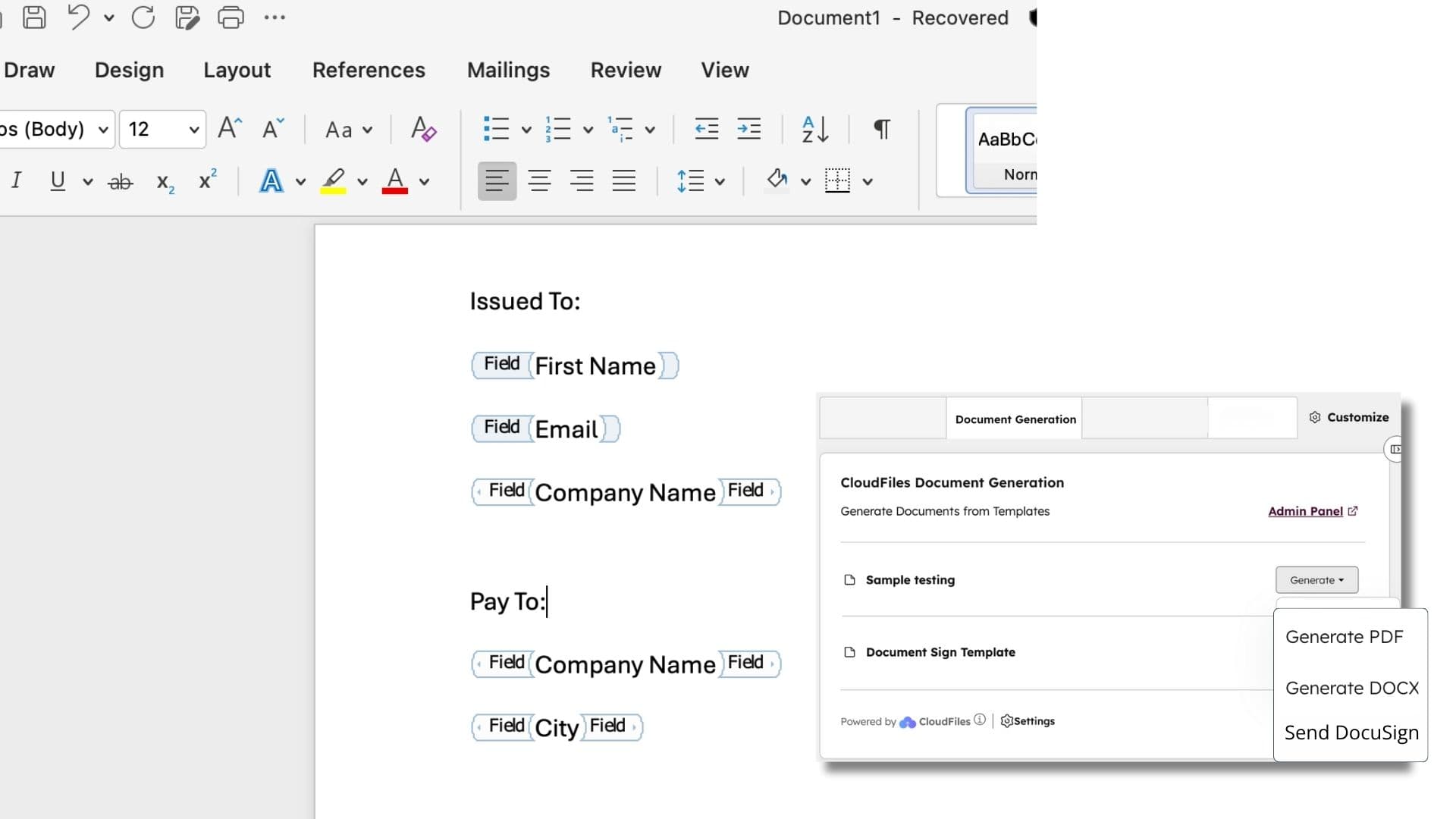Open the font size dropdown
Screen dimensions: 1456x819
tap(193, 129)
